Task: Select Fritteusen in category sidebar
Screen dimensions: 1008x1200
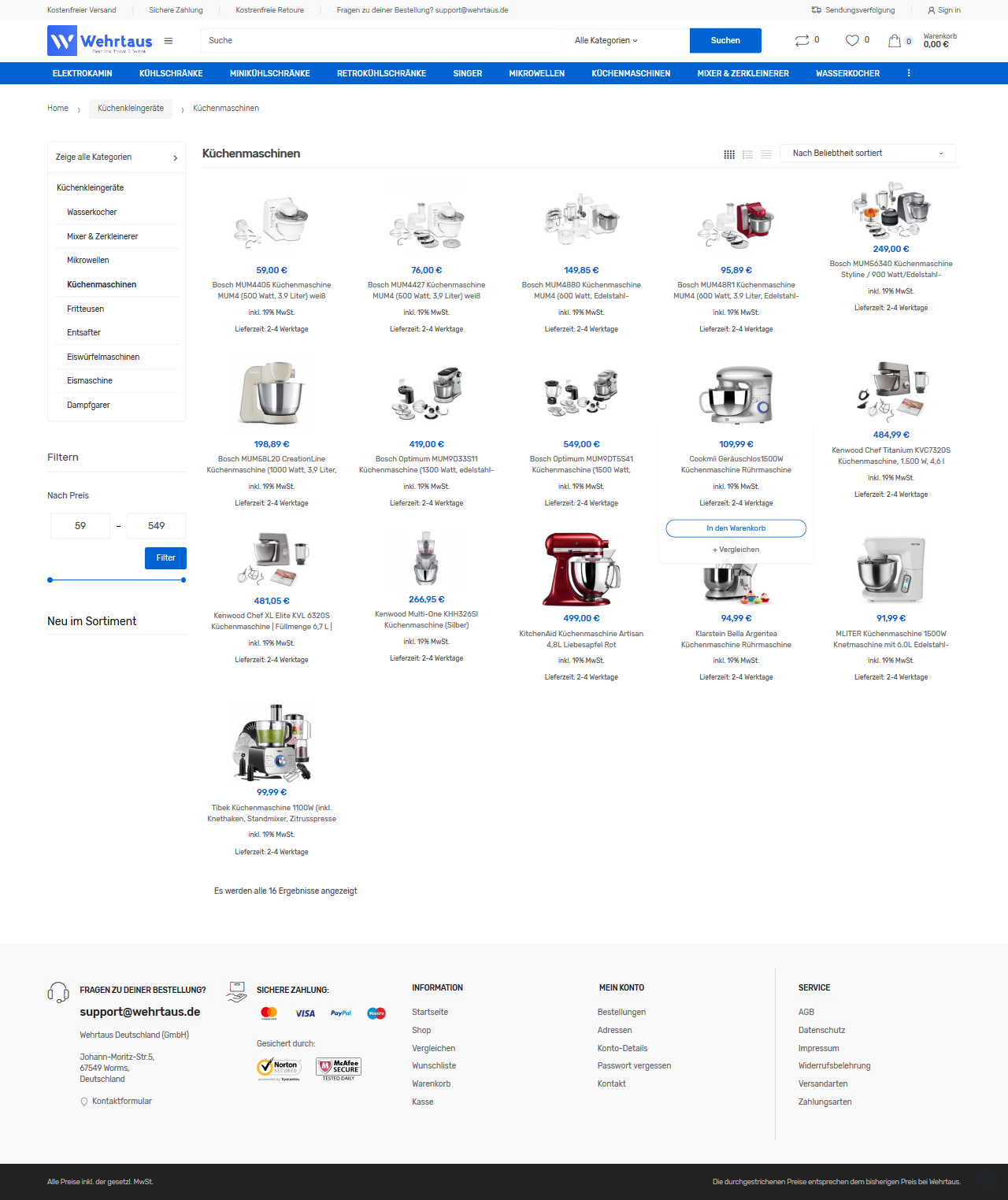Action: coord(85,309)
